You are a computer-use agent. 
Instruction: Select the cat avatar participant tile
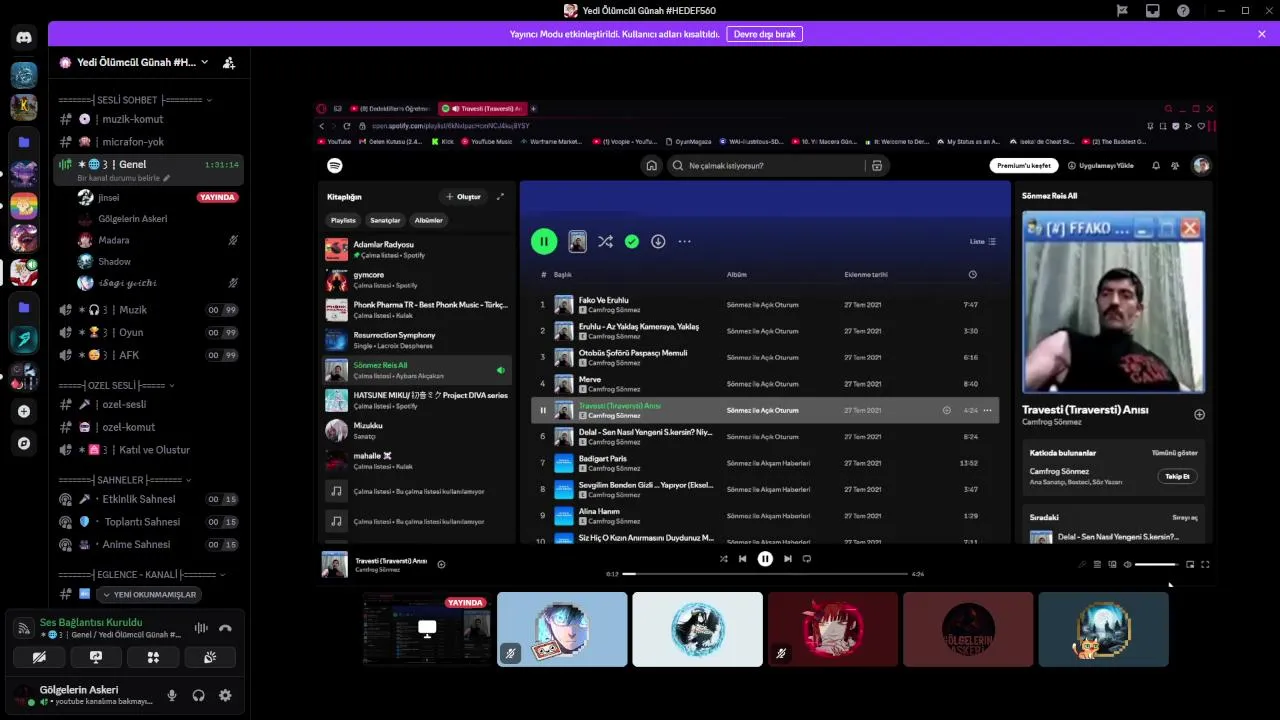1103,629
